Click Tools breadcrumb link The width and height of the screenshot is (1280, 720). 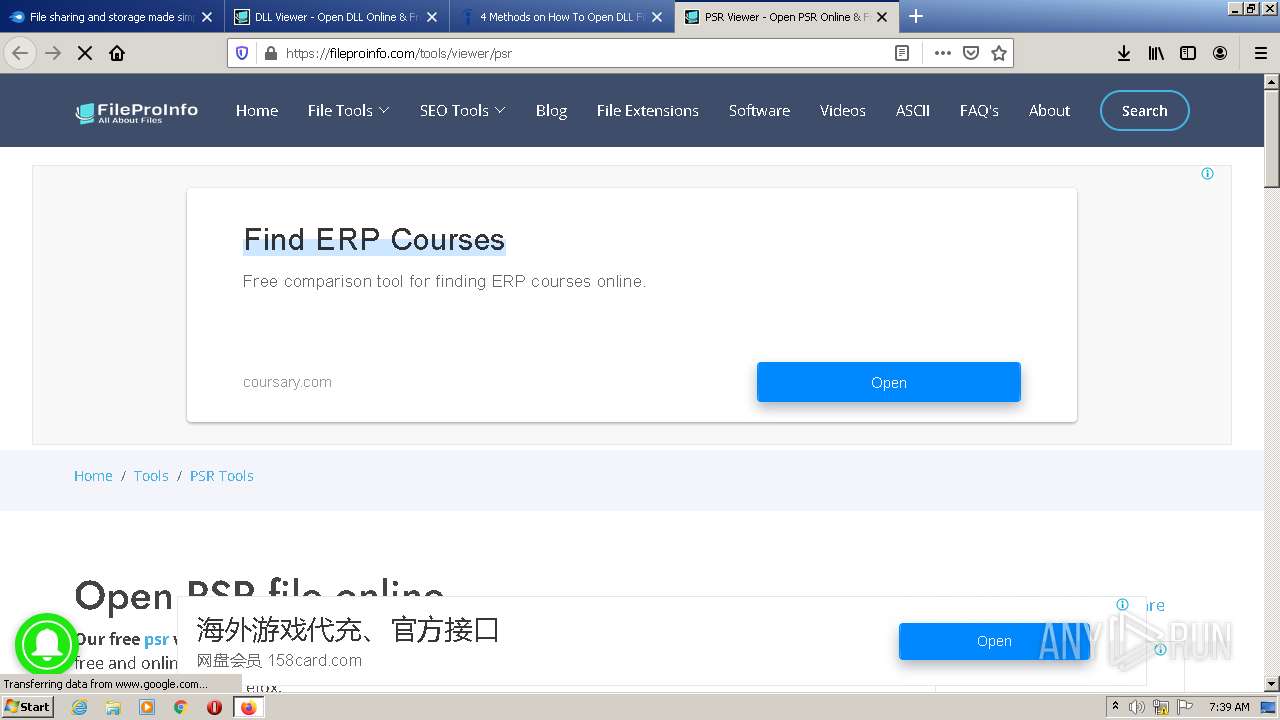151,476
